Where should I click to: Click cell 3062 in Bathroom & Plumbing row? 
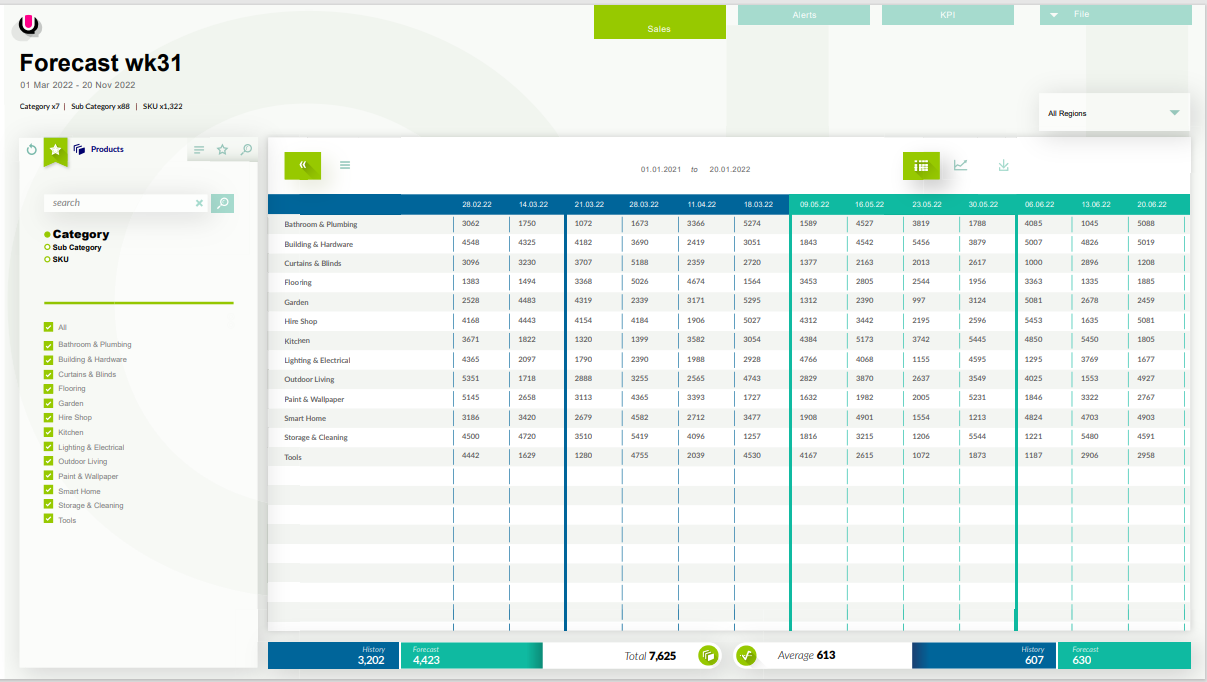471,224
